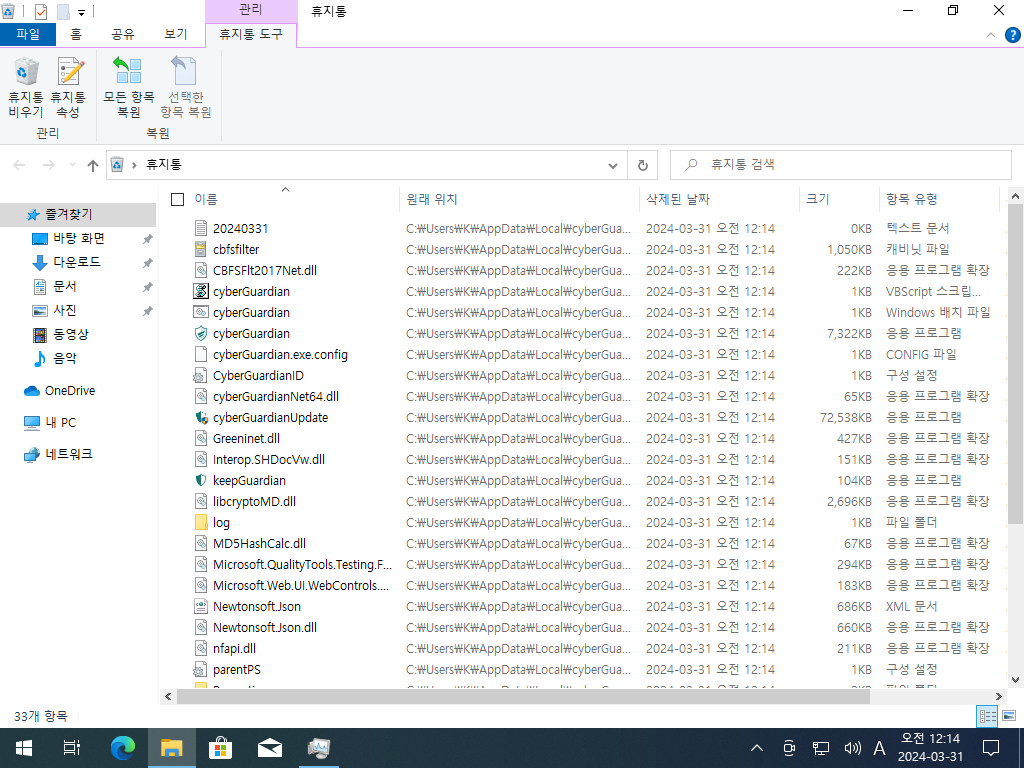The width and height of the screenshot is (1024, 768).
Task: Open 문서 in navigation pane
Action: click(x=65, y=287)
